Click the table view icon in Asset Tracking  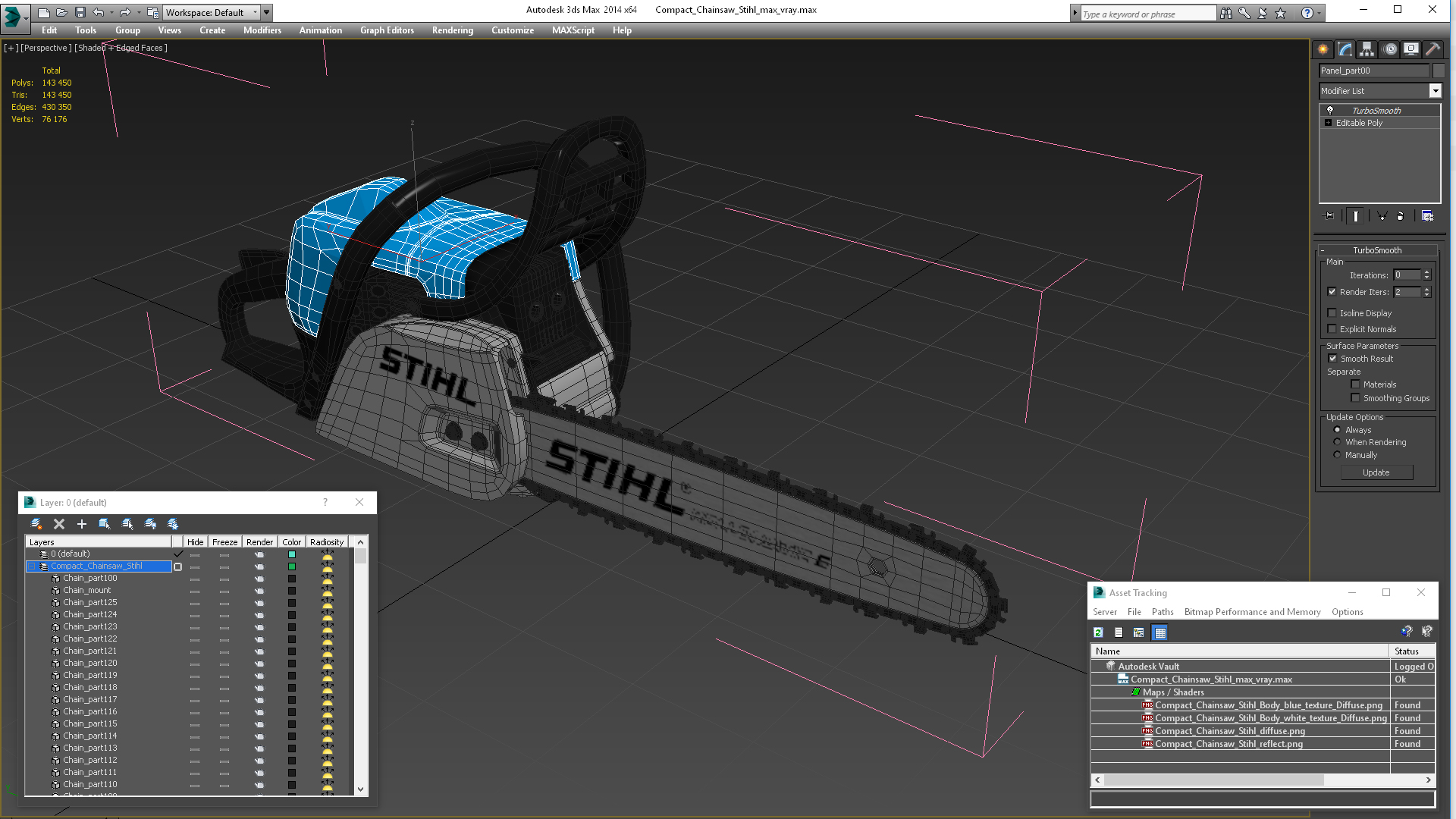click(x=1160, y=632)
